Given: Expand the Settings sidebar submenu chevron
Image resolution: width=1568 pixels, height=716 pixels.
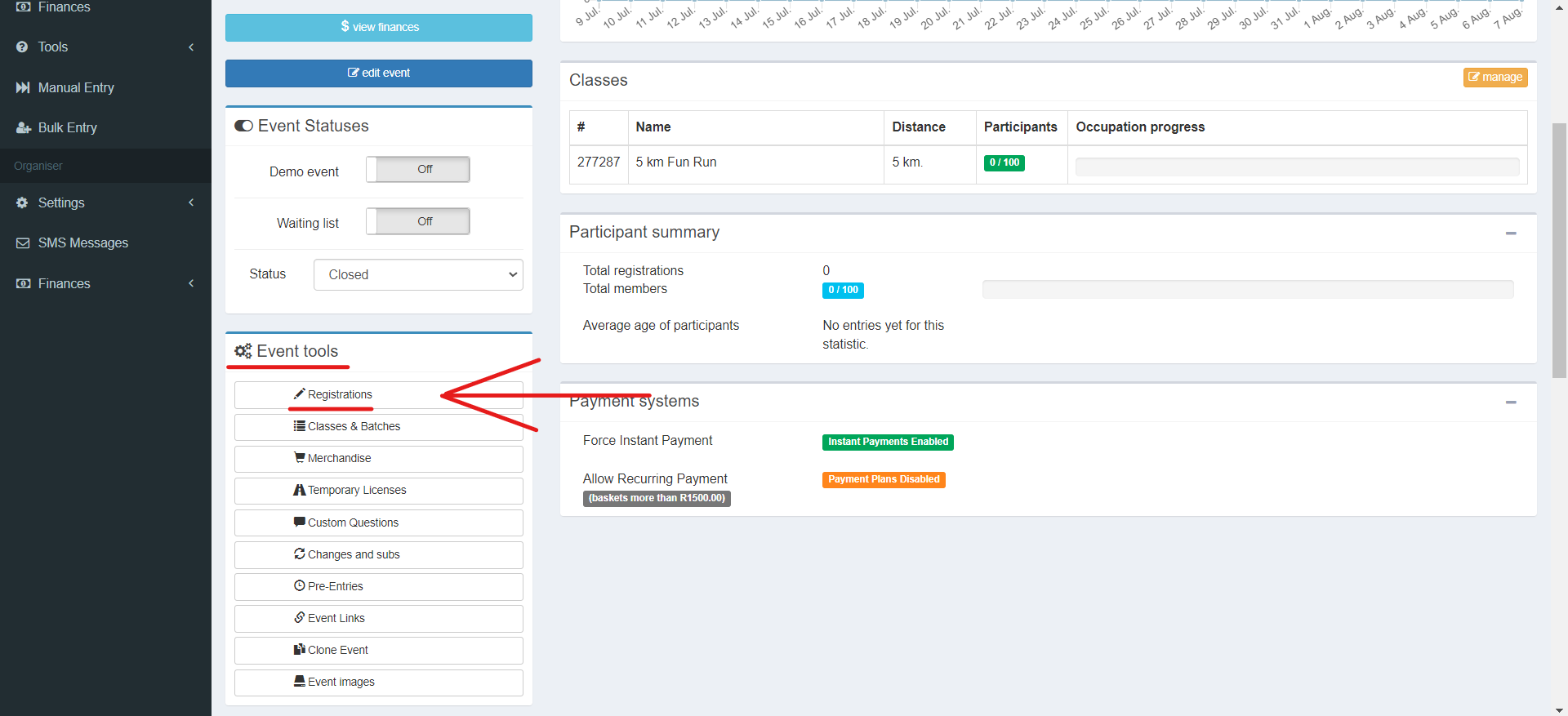Looking at the screenshot, I should click(191, 202).
